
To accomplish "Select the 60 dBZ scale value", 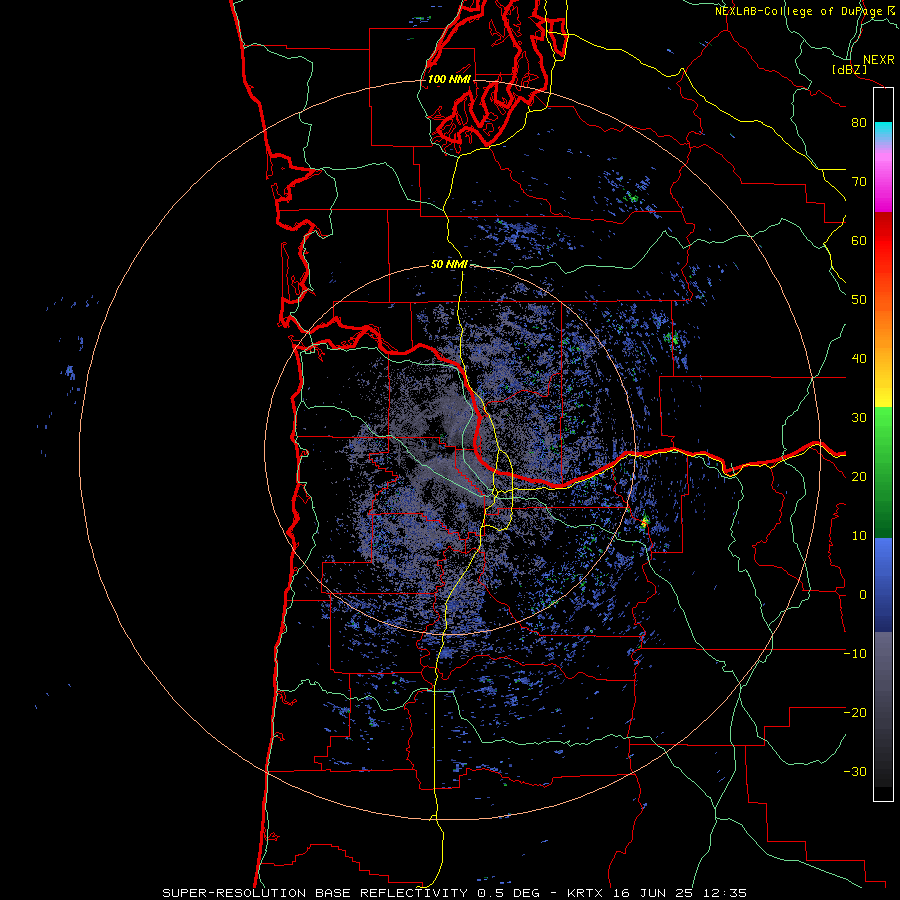I will [859, 240].
